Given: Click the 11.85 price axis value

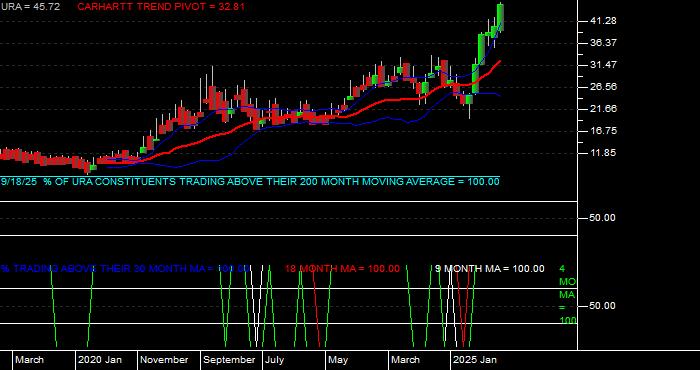Looking at the screenshot, I should 603,153.
